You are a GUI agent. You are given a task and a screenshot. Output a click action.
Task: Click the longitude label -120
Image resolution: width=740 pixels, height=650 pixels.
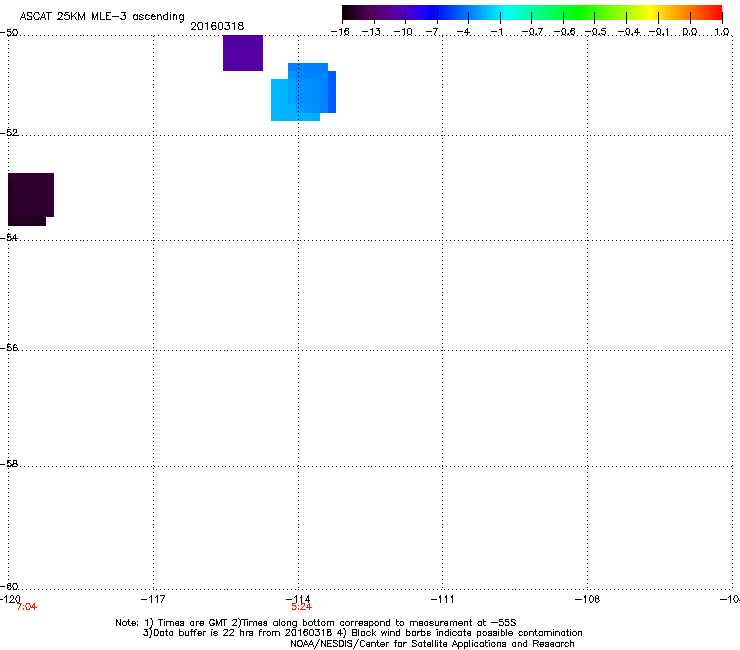coord(10,599)
